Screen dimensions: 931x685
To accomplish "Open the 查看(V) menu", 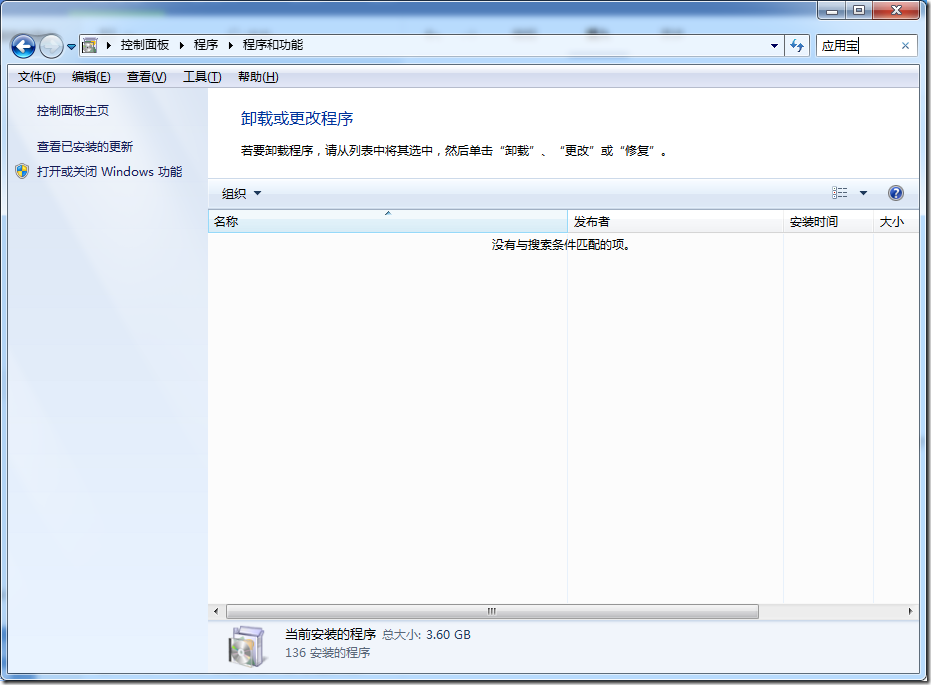I will [x=146, y=77].
